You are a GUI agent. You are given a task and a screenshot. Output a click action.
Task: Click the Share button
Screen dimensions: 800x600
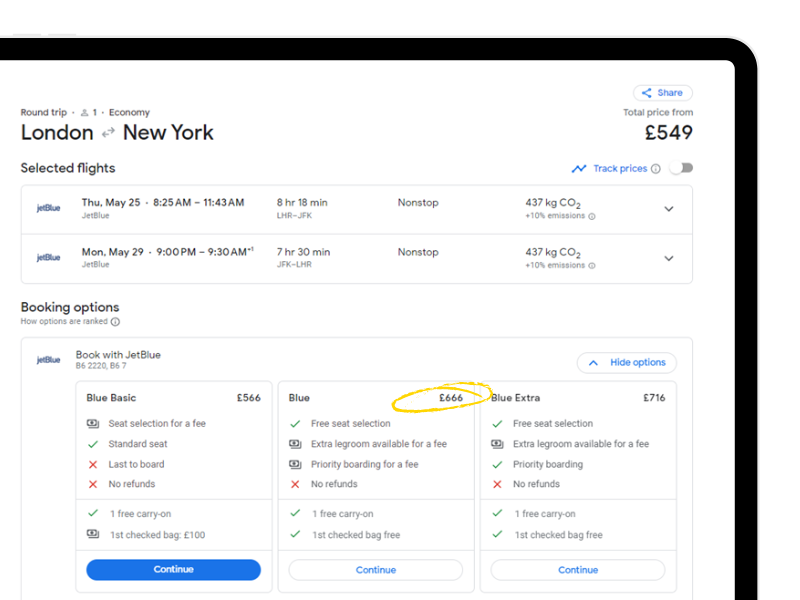coord(662,93)
